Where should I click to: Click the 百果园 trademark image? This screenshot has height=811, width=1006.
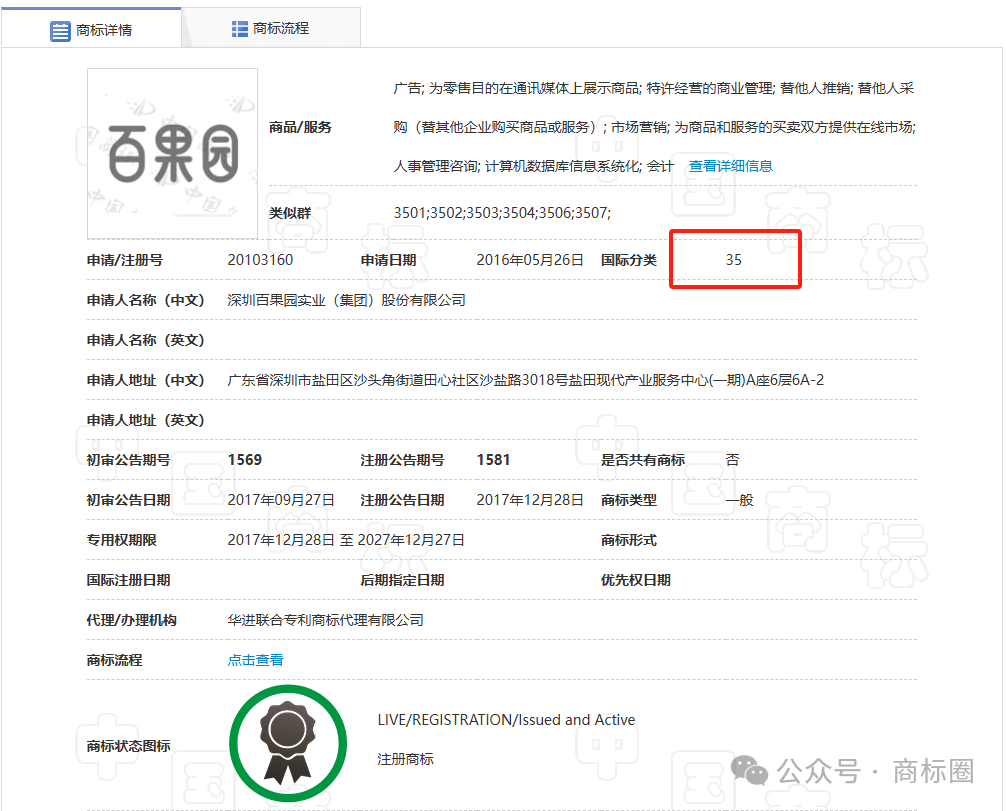[171, 152]
